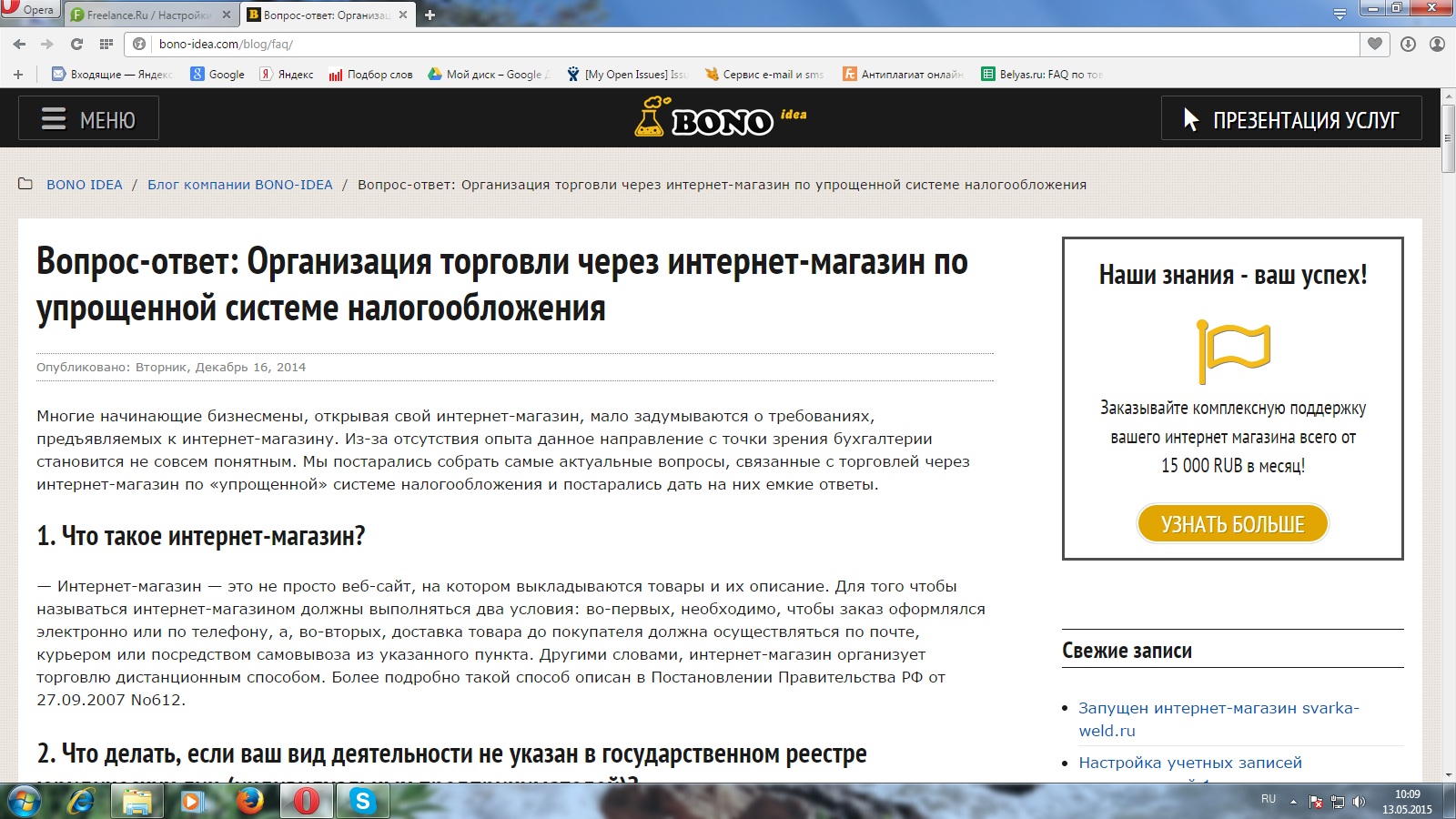Go forward to next page
Image resolution: width=1456 pixels, height=819 pixels.
tap(47, 44)
